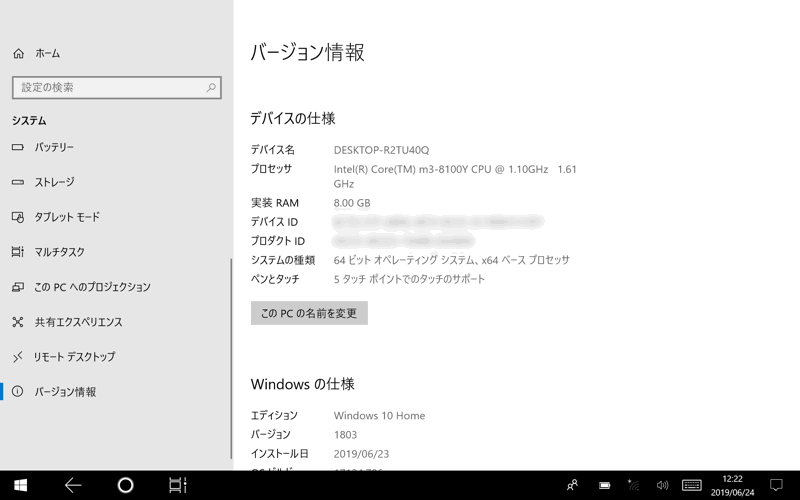This screenshot has height=500, width=800.
Task: Click the ホーム (Home) icon in the sidebar
Action: coord(18,53)
